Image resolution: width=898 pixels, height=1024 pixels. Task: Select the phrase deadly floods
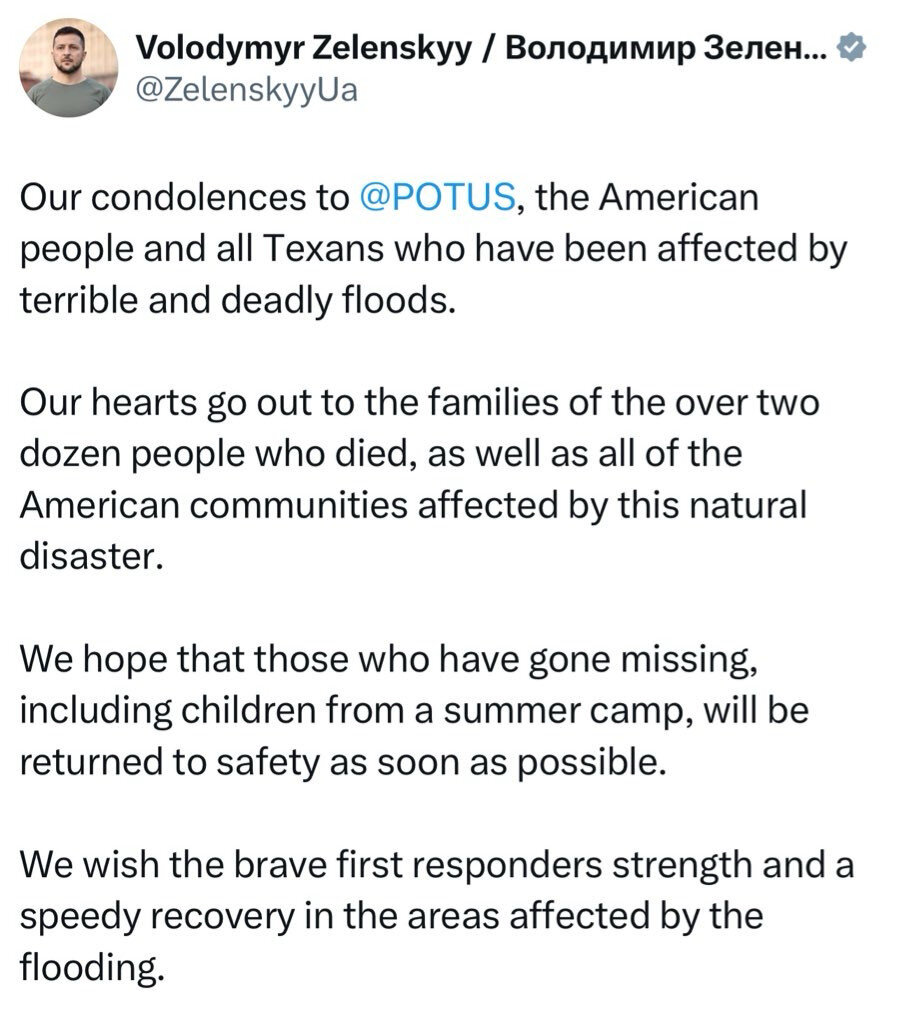[x=338, y=300]
